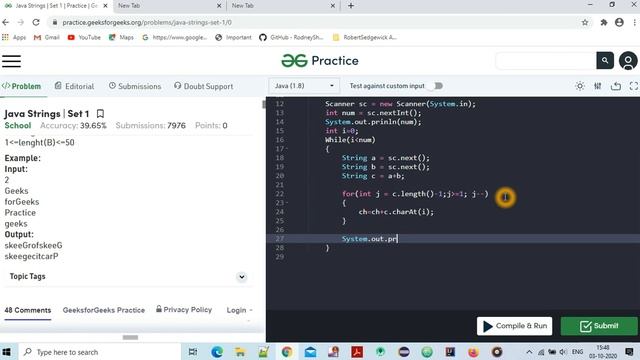Screen dimensions: 640x360
Task: Open the YouTube bookmark
Action: (x=84, y=37)
